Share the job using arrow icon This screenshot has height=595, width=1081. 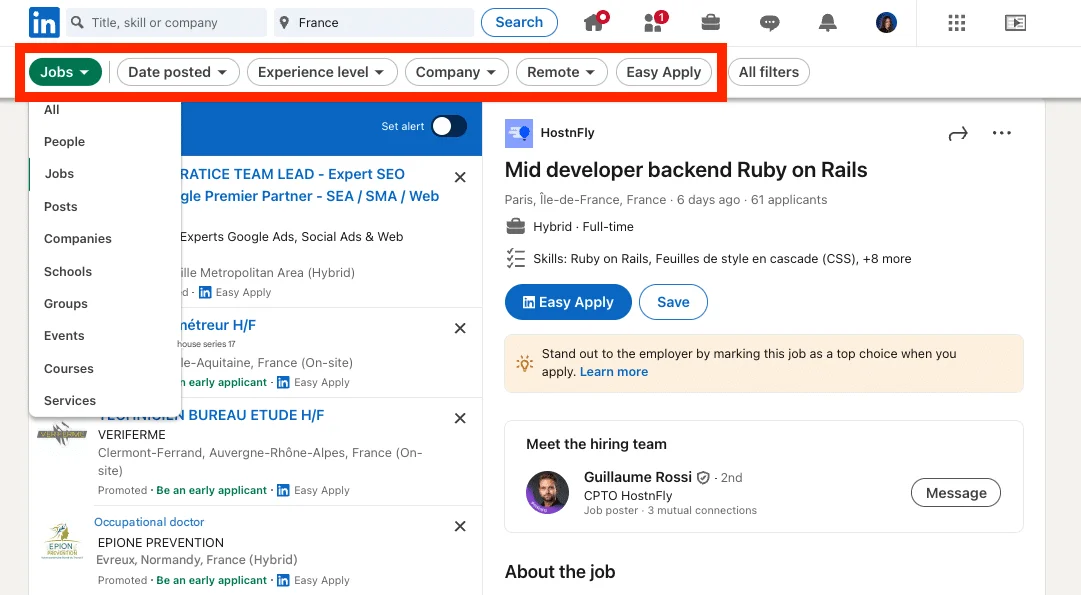(958, 133)
